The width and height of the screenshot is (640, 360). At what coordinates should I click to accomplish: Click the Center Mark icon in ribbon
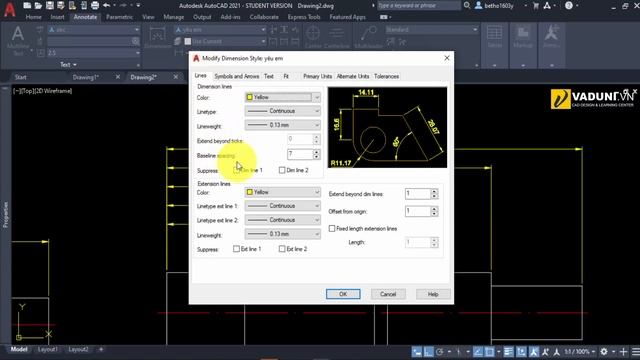click(x=313, y=33)
